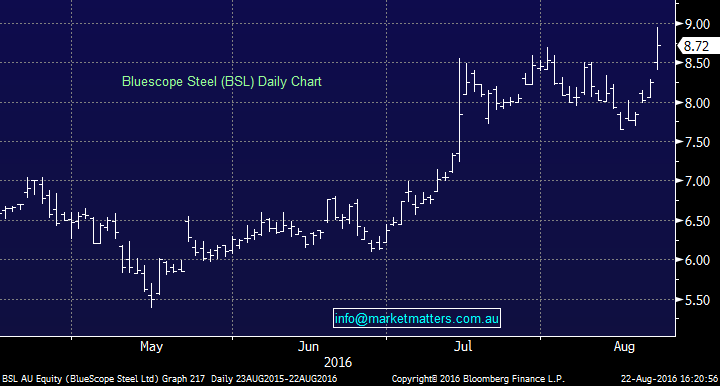Click the 7.50 price axis label
The height and width of the screenshot is (386, 720).
coord(697,142)
